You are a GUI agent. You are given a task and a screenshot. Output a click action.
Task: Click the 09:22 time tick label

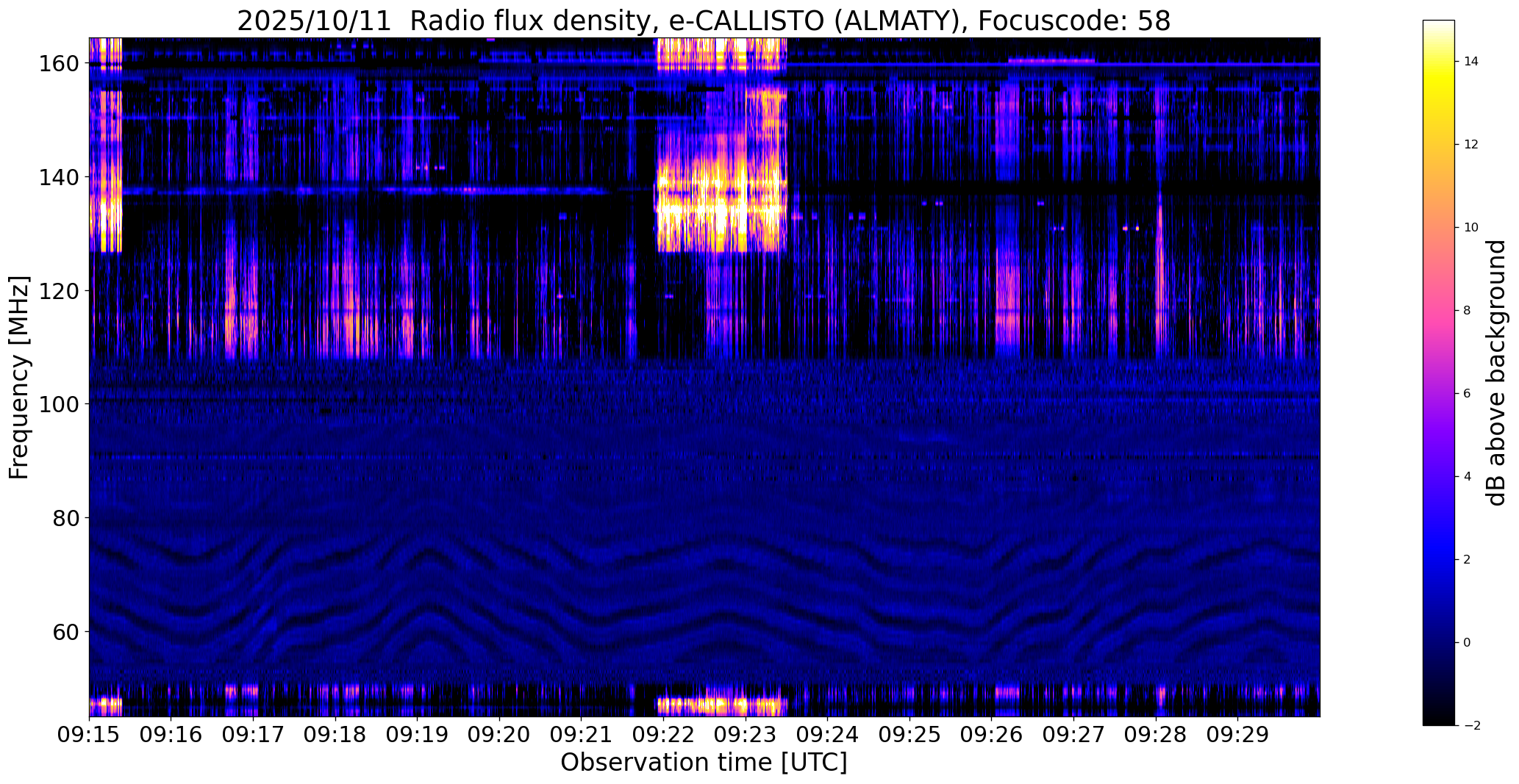tap(663, 735)
